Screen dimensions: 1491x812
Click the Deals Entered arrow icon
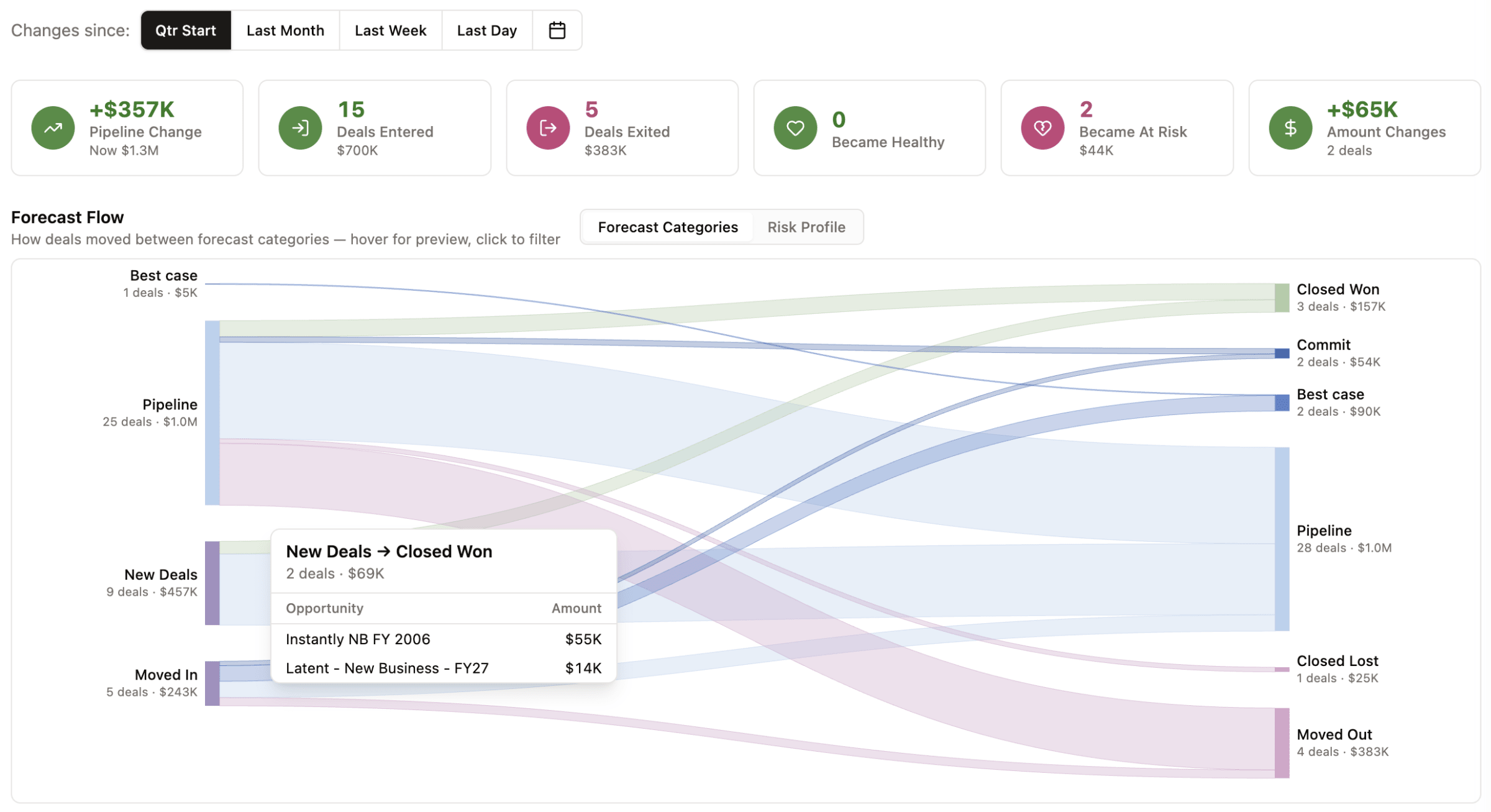[300, 128]
